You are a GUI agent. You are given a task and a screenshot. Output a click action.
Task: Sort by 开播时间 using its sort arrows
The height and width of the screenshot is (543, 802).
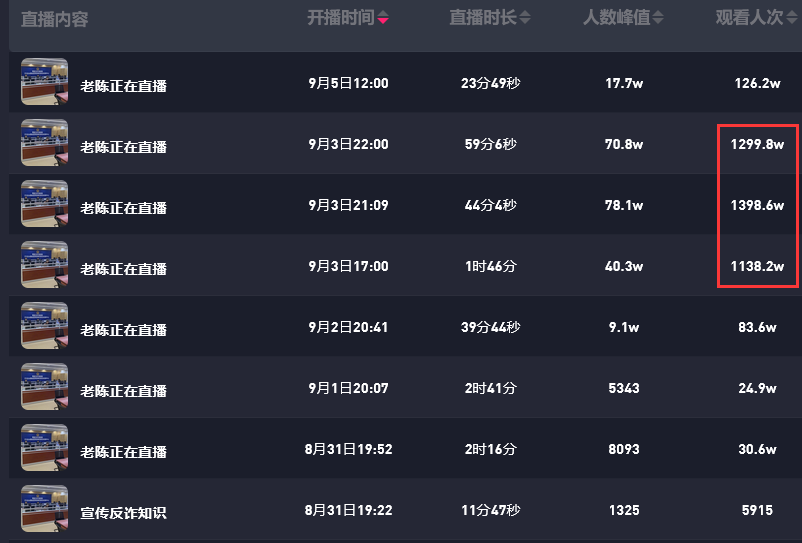(383, 18)
